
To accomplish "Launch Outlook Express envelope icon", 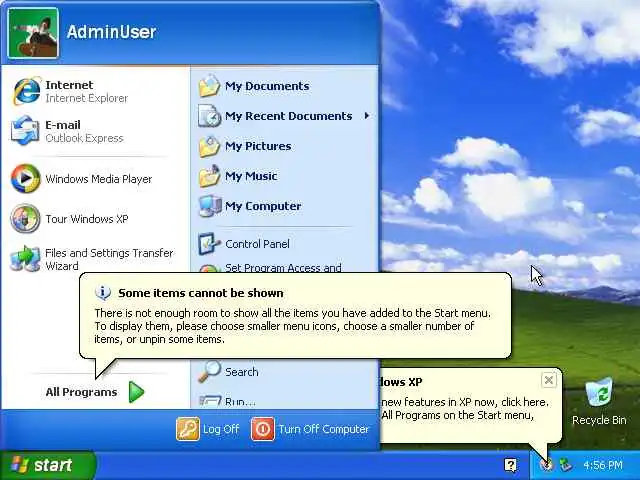I will pyautogui.click(x=25, y=131).
